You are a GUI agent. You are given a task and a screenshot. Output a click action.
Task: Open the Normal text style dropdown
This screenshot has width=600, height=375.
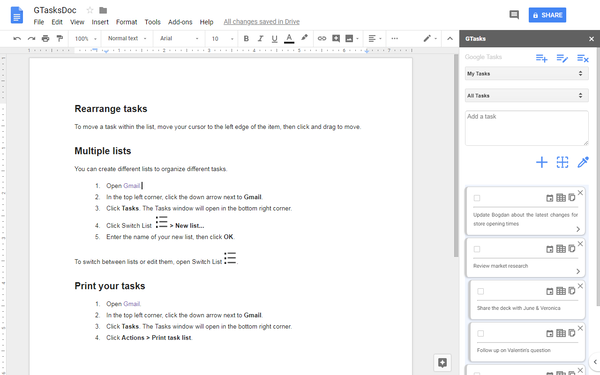127,38
